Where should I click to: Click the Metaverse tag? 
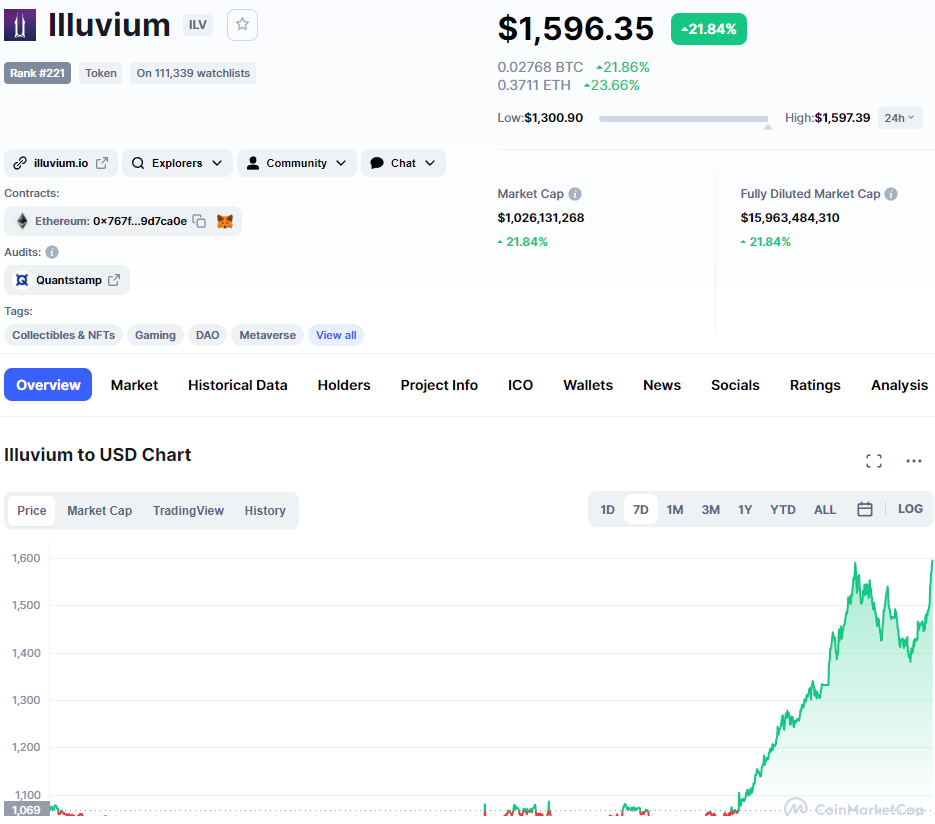coord(268,335)
